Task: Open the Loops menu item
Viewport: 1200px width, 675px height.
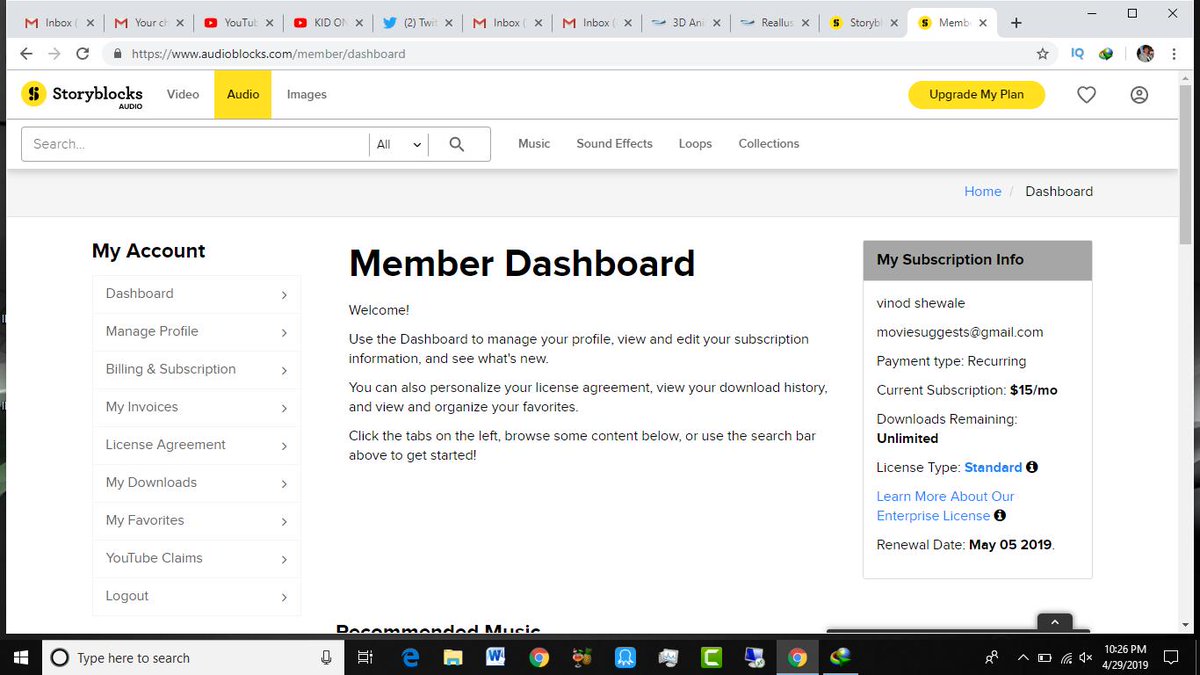Action: 695,144
